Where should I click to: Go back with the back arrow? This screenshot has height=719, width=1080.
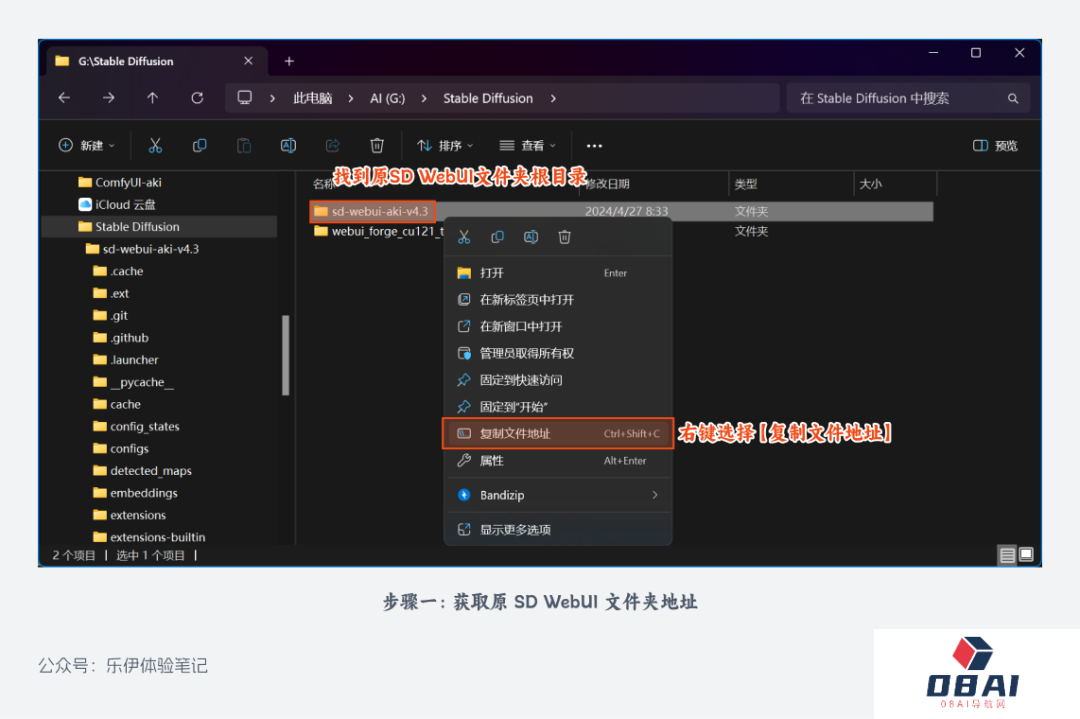pyautogui.click(x=64, y=98)
